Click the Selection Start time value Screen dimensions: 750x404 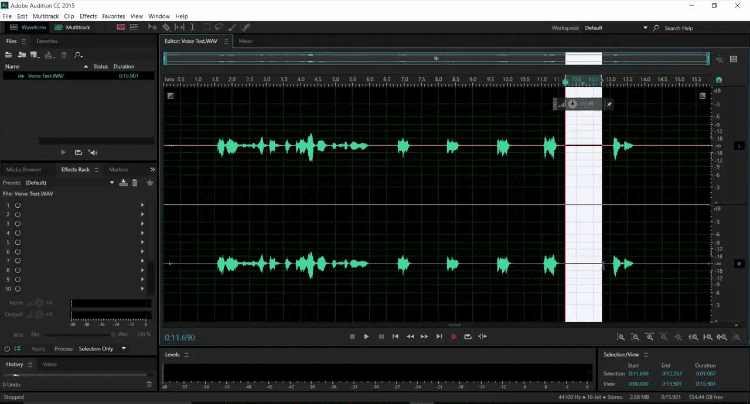[x=639, y=373]
